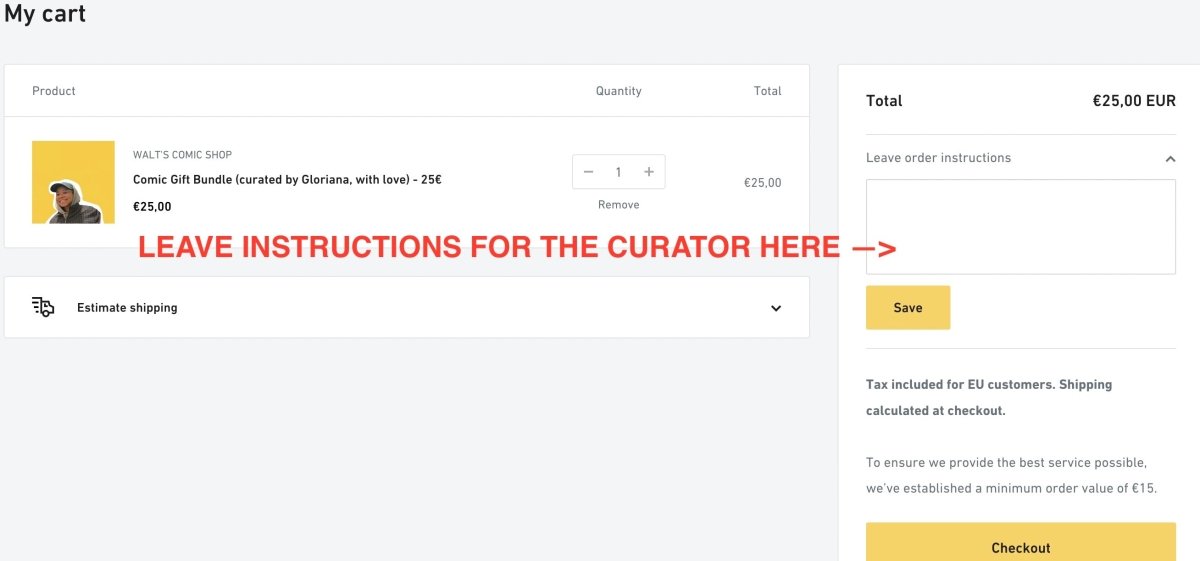
Task: Save the order instructions
Action: (908, 308)
